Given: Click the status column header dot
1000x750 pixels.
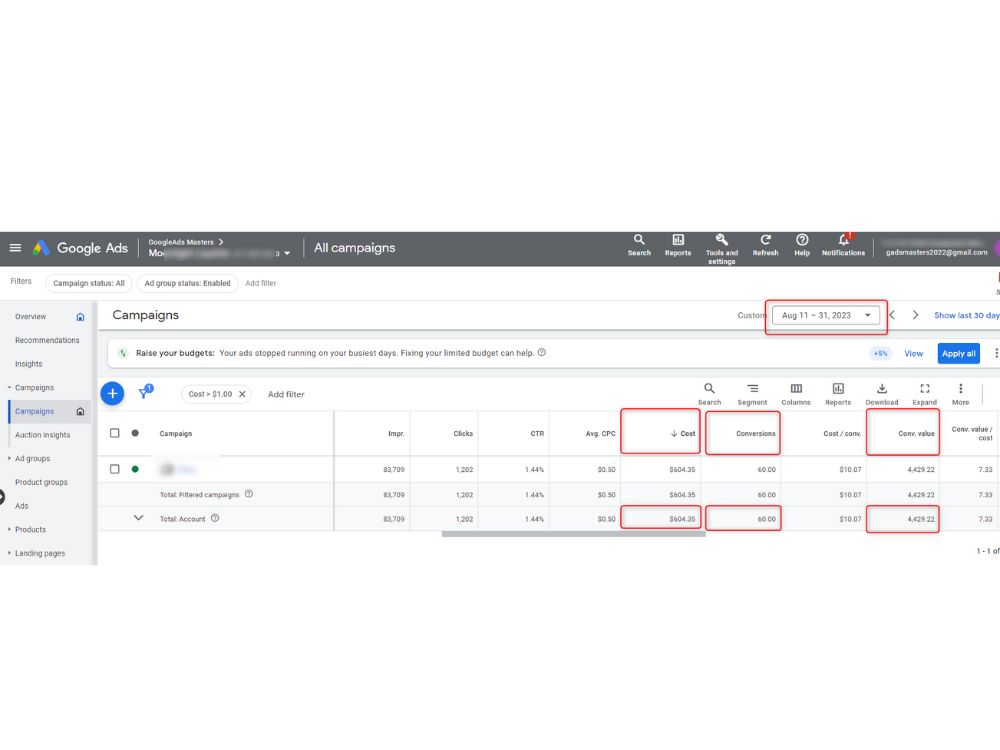Looking at the screenshot, I should pos(135,433).
